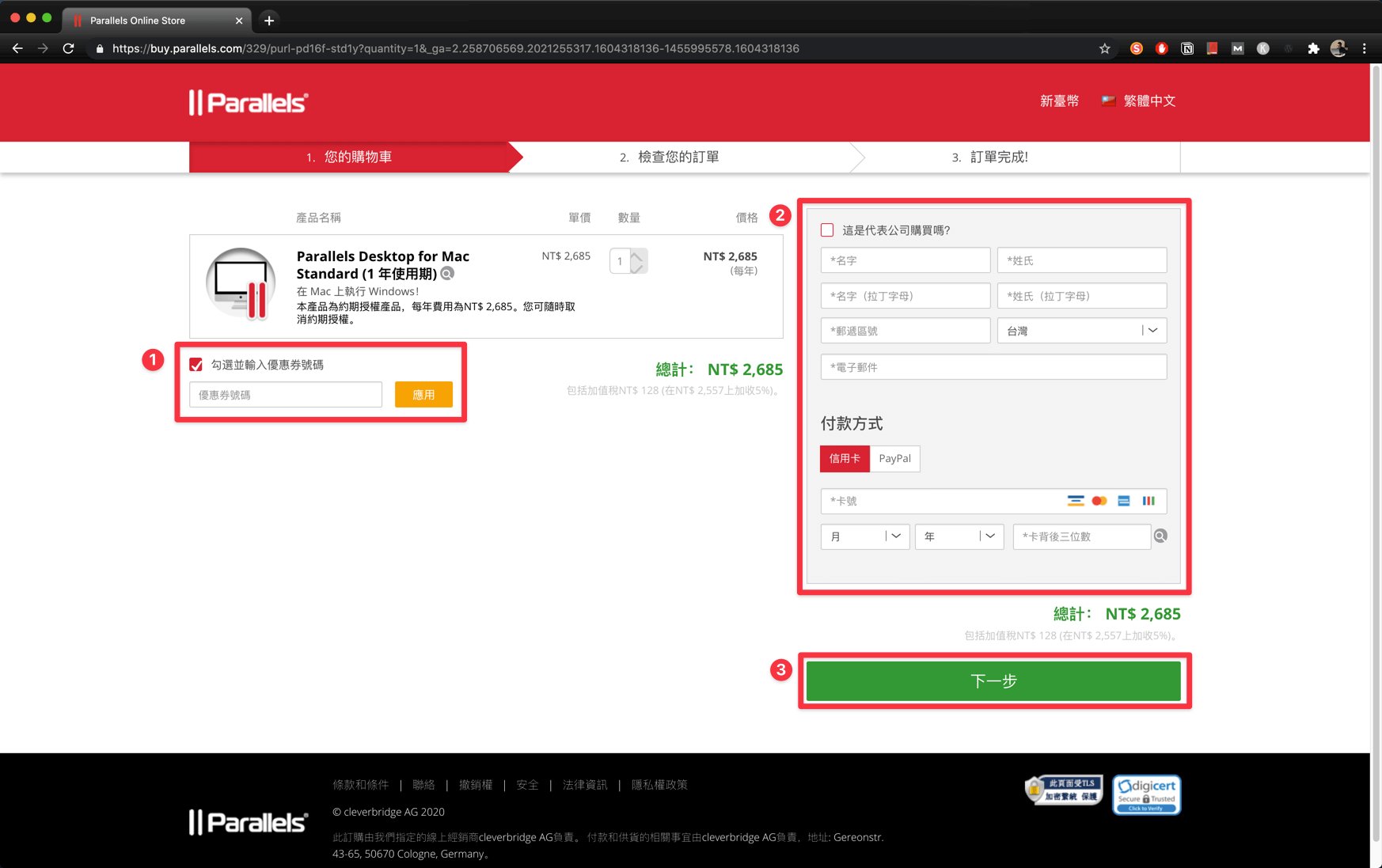The height and width of the screenshot is (868, 1382).
Task: Open the country dropdown showing 台灣
Action: pos(1082,331)
